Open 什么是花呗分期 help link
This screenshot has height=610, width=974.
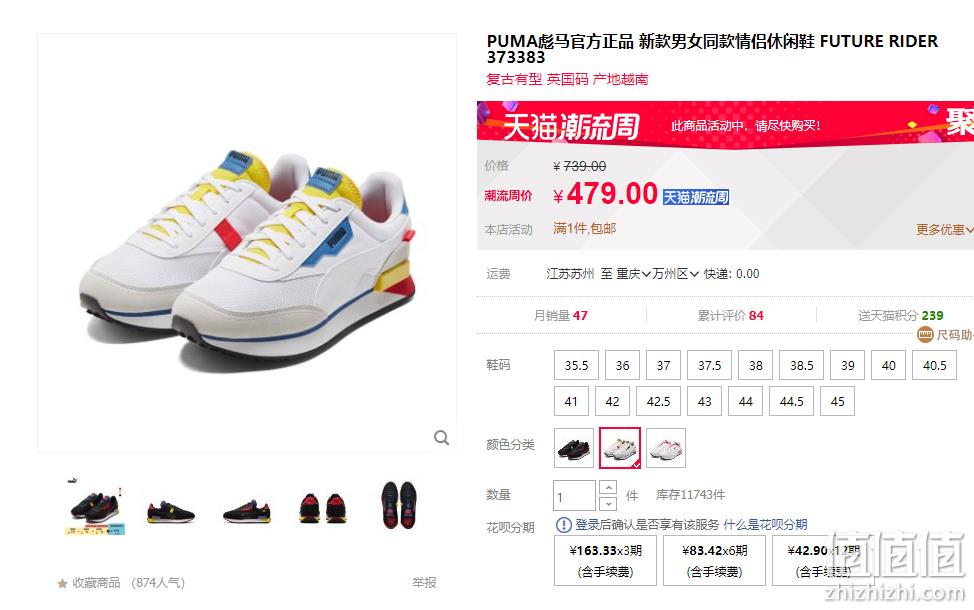(765, 525)
